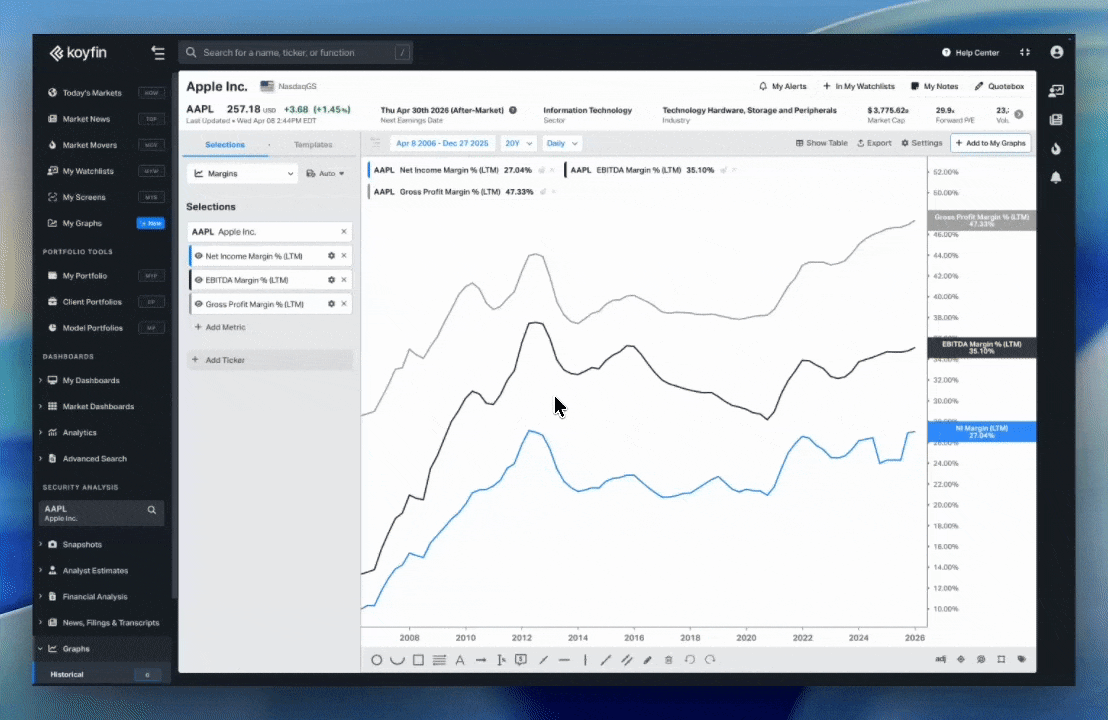Image resolution: width=1108 pixels, height=720 pixels.
Task: Select the ellipse drawing tool
Action: (377, 660)
